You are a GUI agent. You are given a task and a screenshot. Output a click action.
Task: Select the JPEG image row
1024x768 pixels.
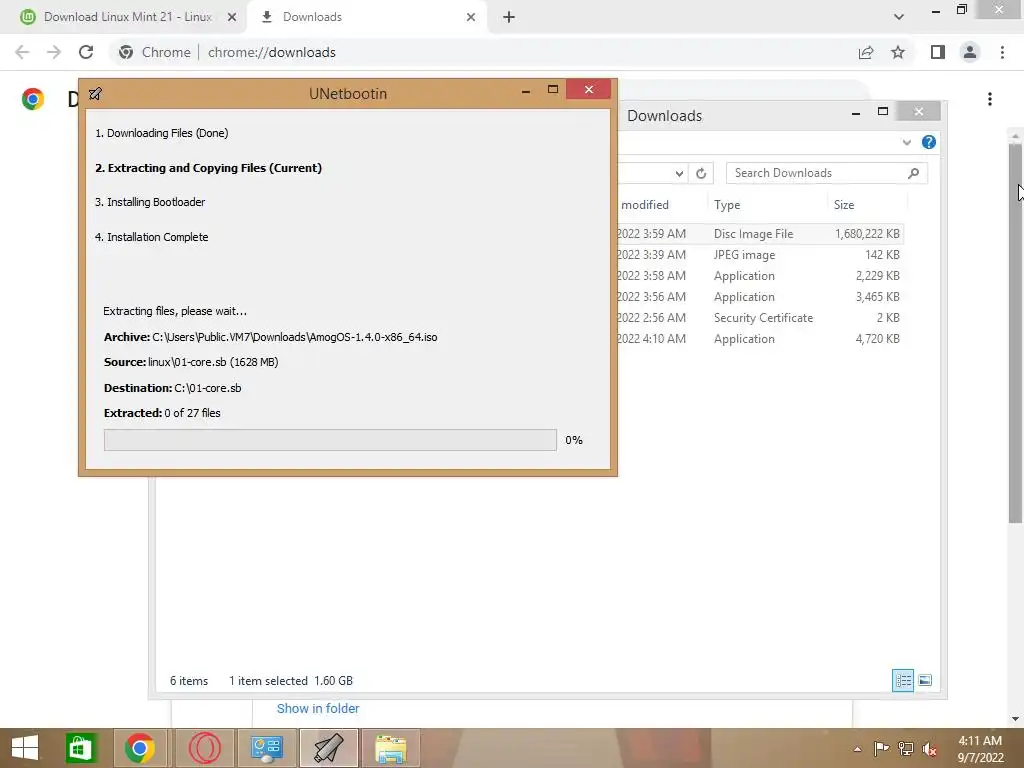coord(761,255)
